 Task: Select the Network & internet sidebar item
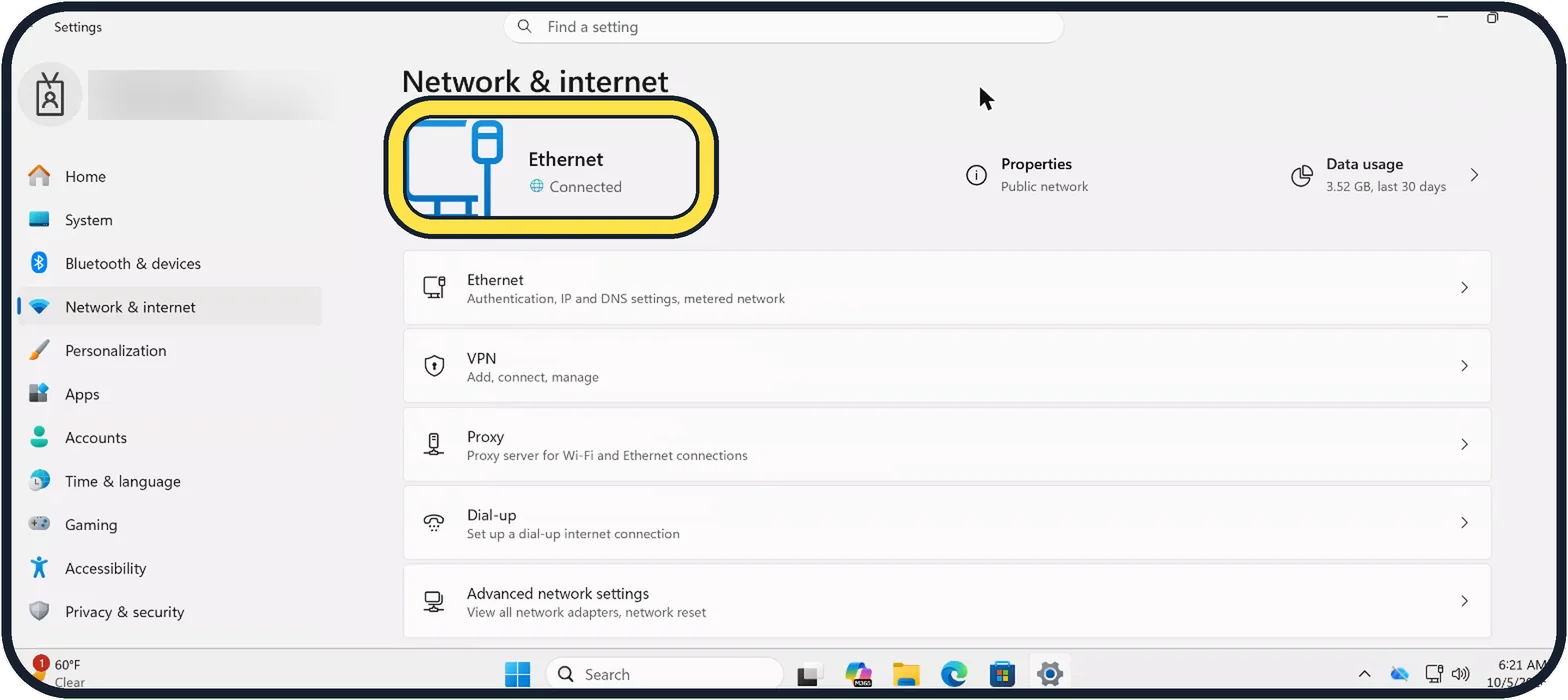pos(168,307)
